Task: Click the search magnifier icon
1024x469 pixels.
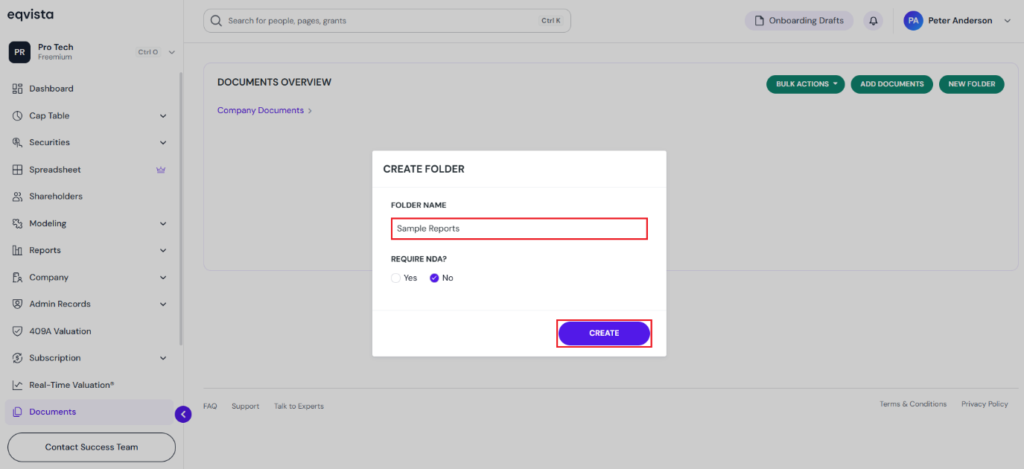Action: (x=217, y=21)
